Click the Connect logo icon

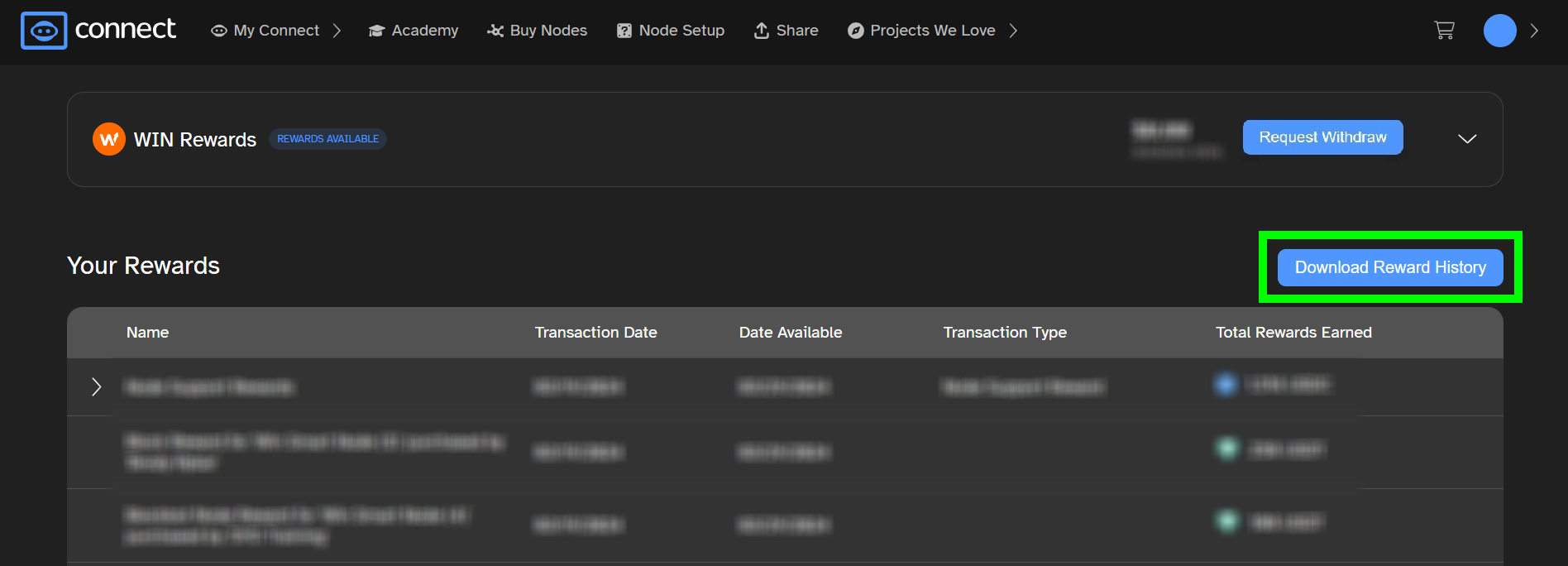click(x=44, y=31)
